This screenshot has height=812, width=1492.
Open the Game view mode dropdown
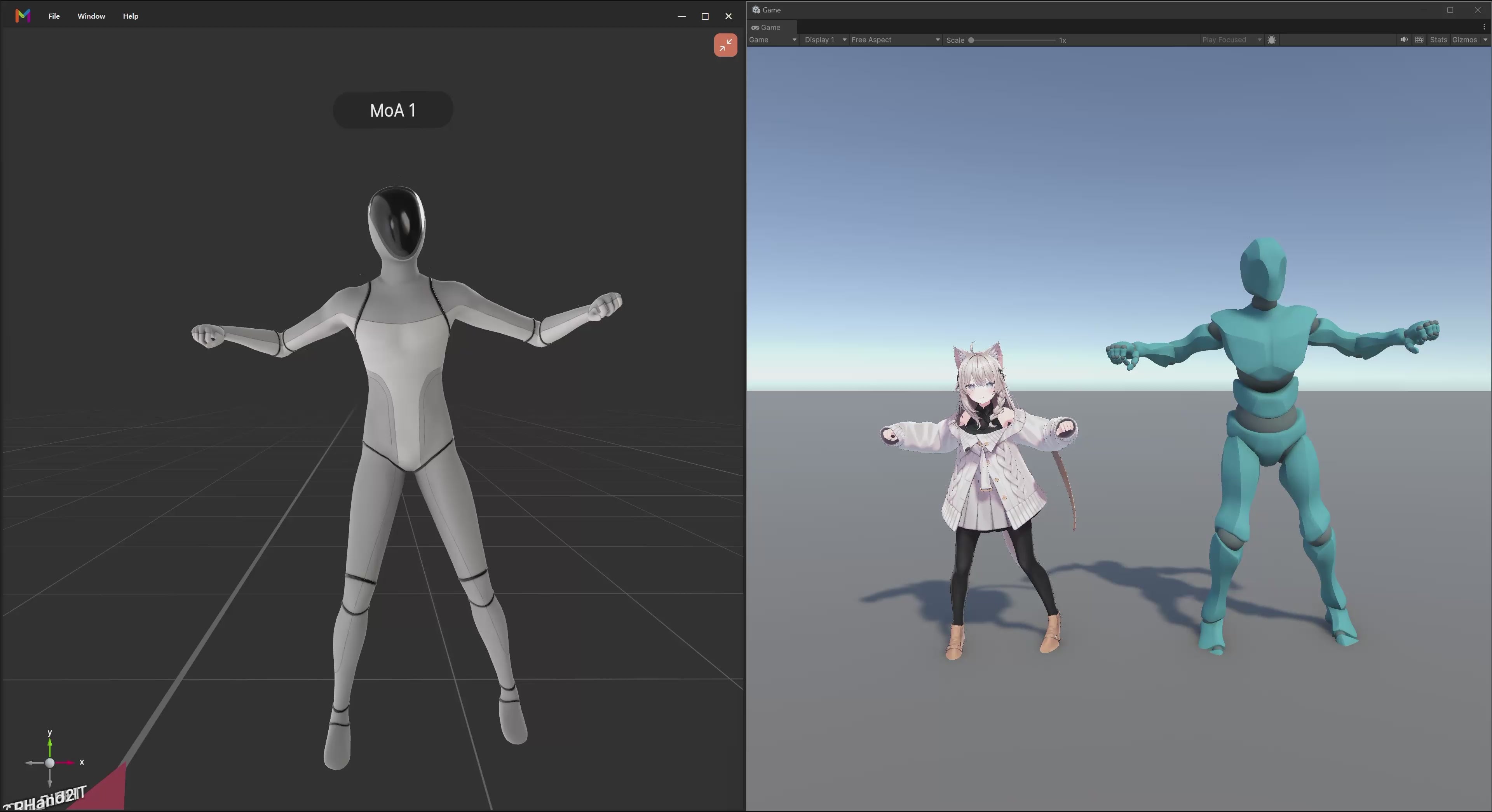tap(773, 40)
